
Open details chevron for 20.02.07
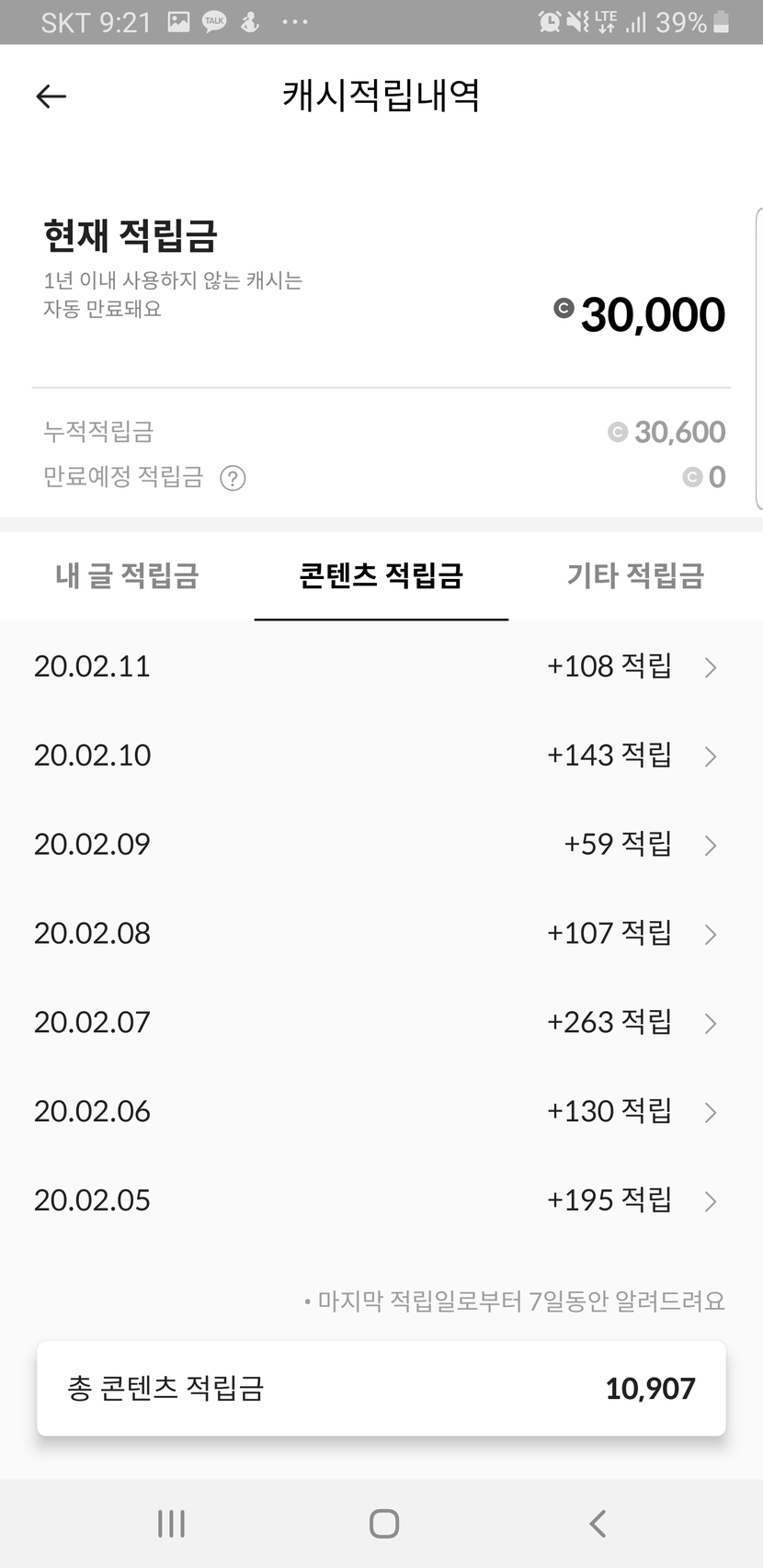coord(710,1023)
